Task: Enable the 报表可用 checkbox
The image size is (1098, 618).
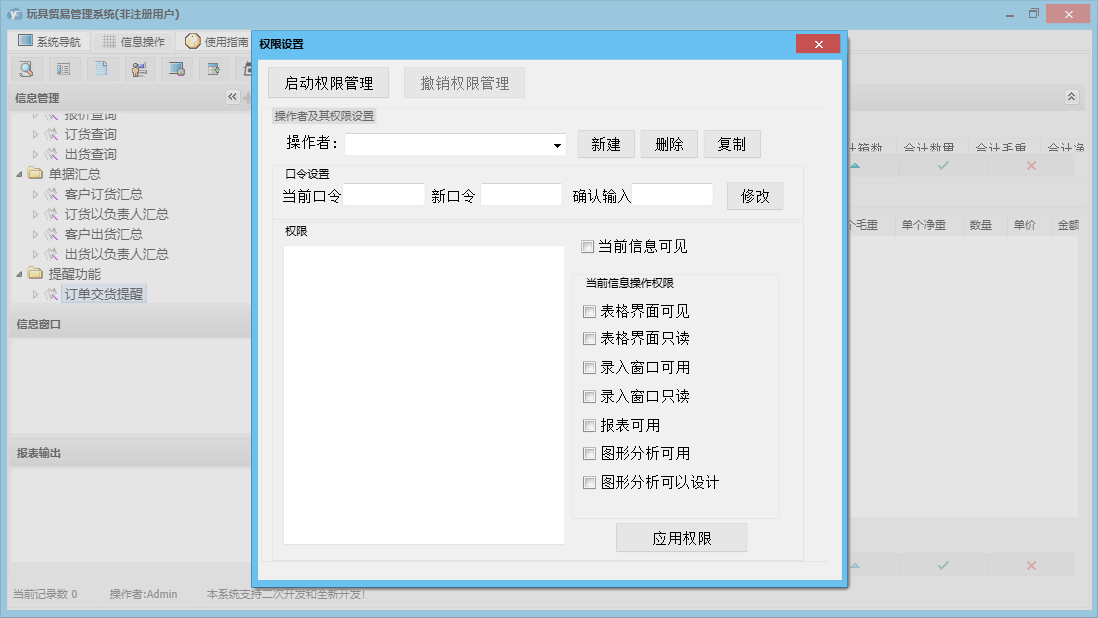Action: (590, 426)
